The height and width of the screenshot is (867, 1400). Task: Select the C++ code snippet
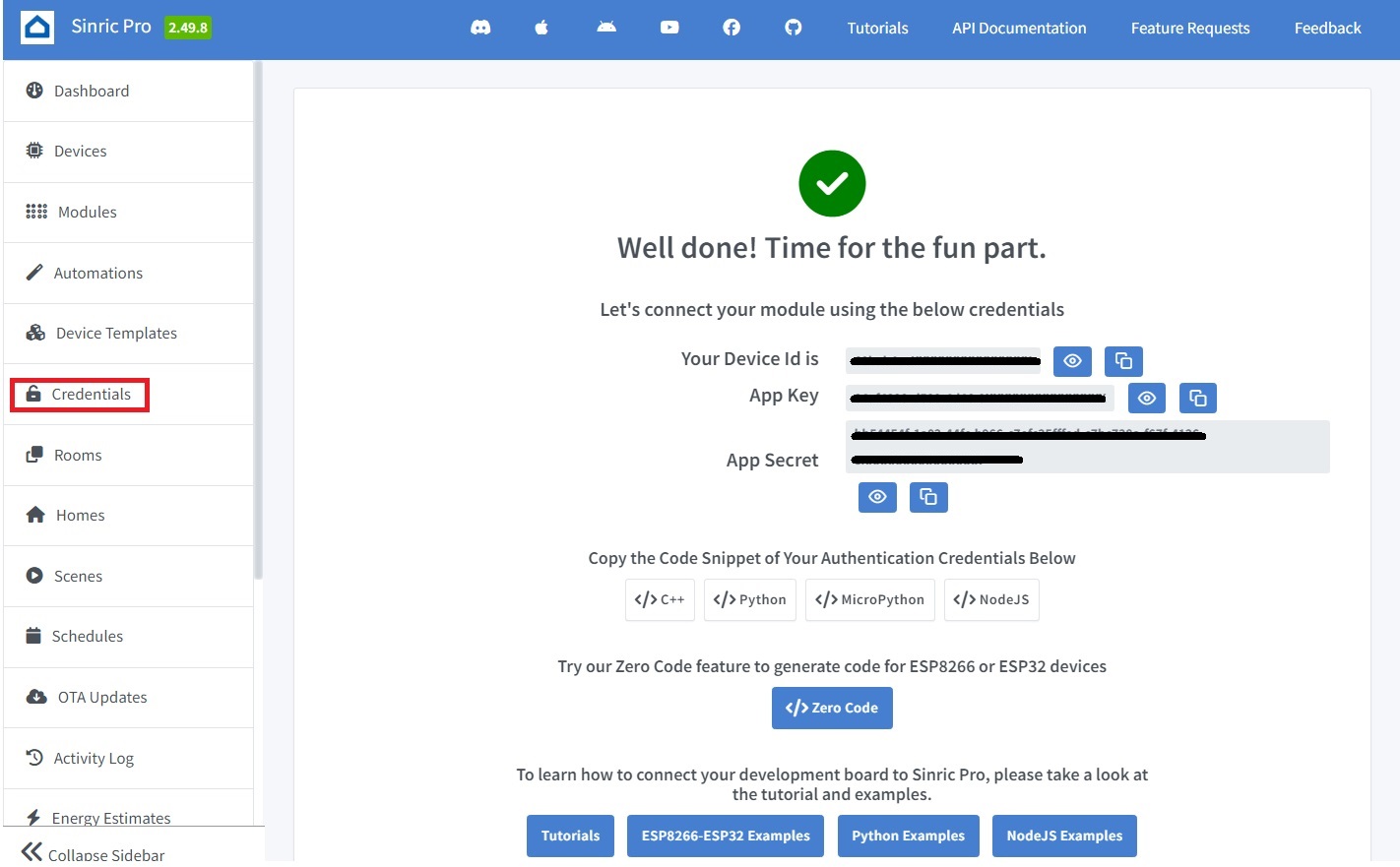(x=660, y=599)
